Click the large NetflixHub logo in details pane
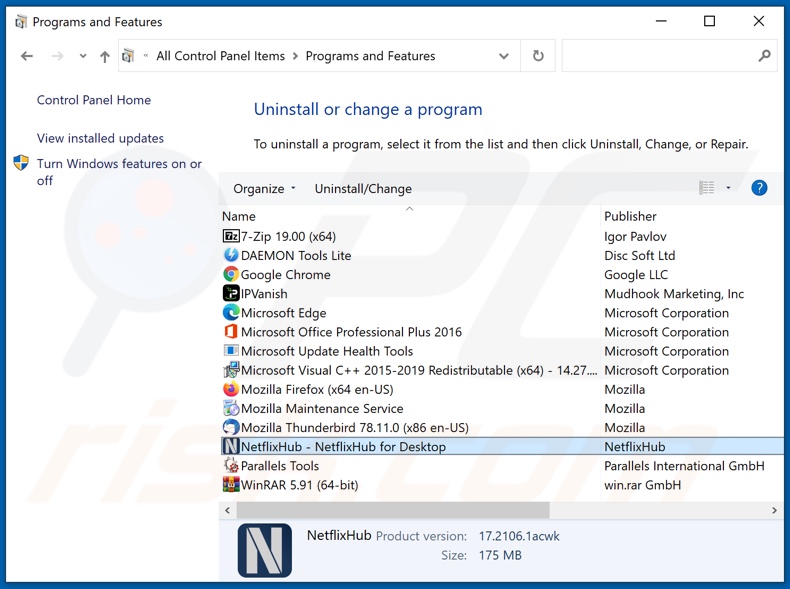The height and width of the screenshot is (589, 790). tap(265, 550)
